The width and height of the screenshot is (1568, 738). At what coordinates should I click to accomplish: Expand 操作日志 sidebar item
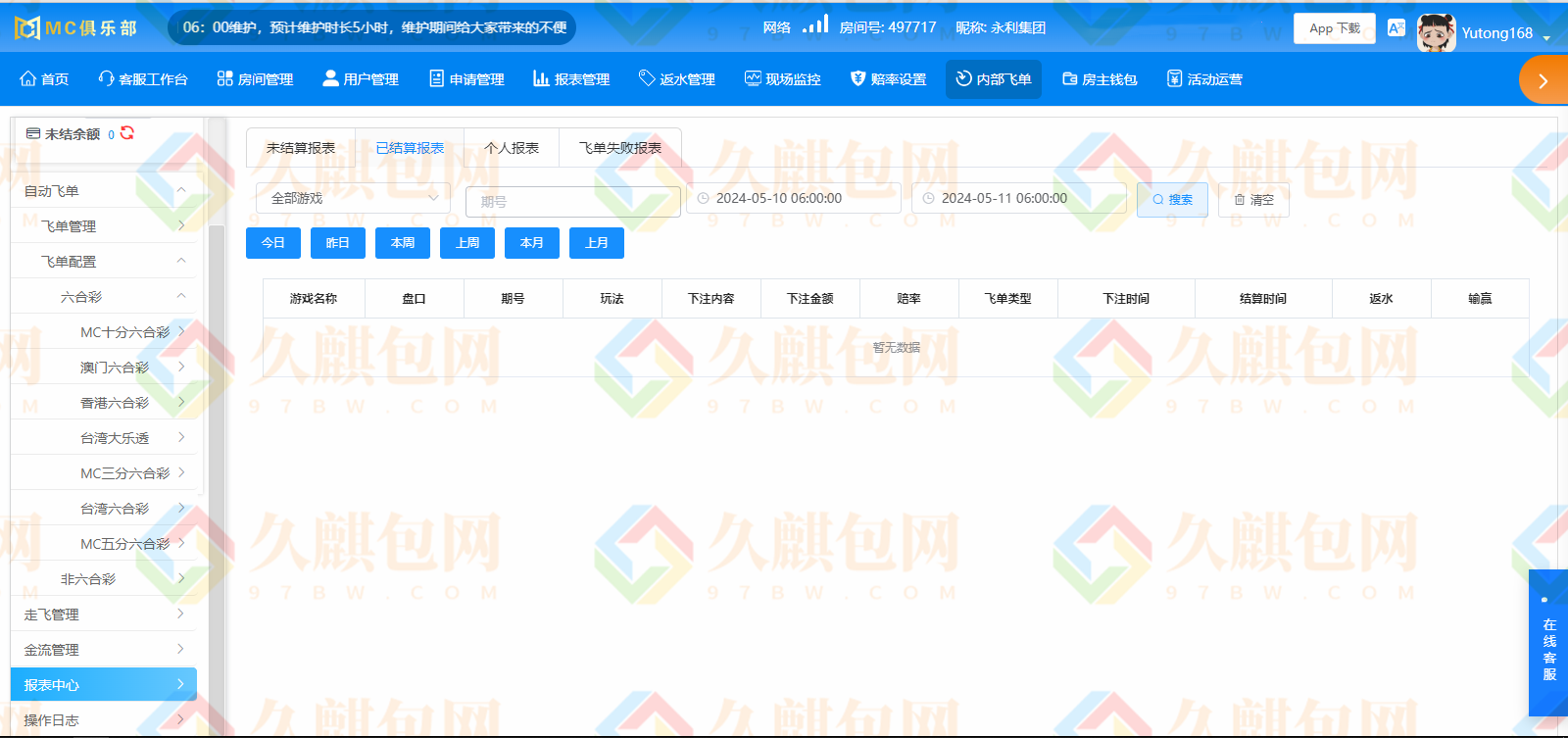(x=104, y=719)
